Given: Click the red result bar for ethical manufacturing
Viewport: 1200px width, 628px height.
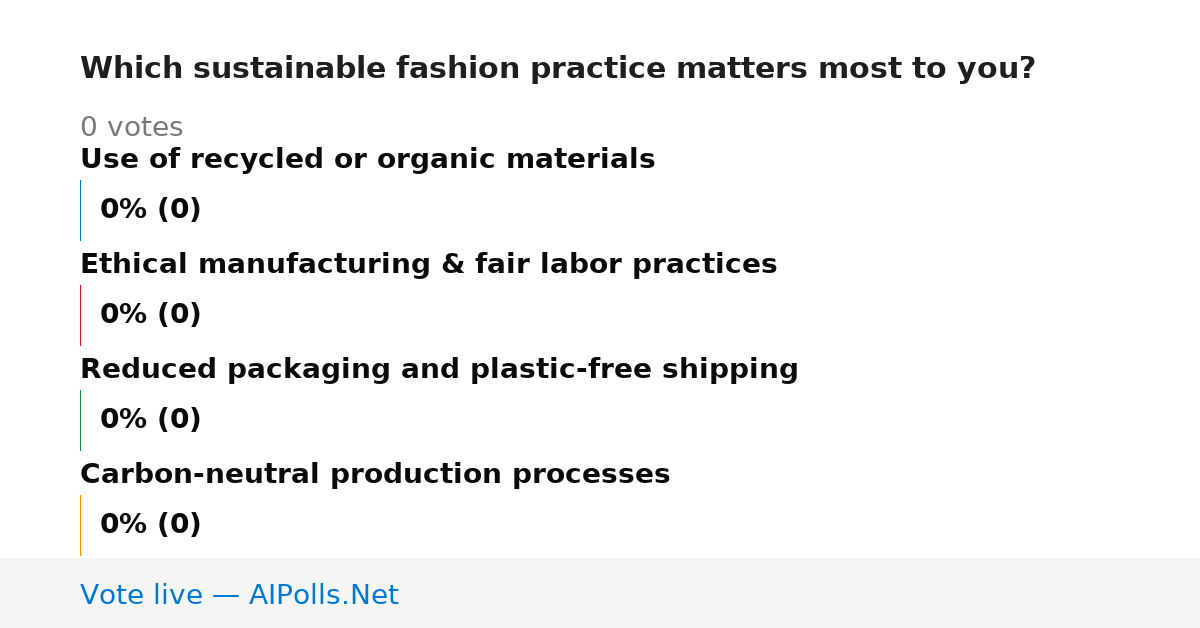Looking at the screenshot, I should pos(80,315).
